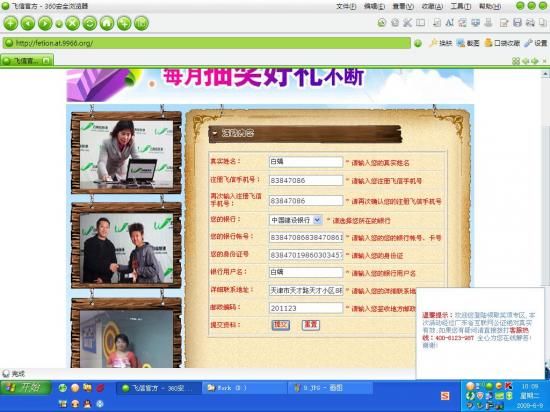550x412 pixels.
Task: Open the small history dropdown dot beside Forward
Action: click(59, 24)
